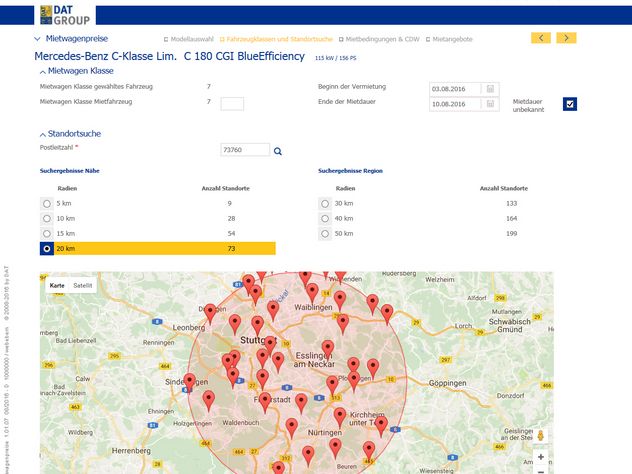632x474 pixels.
Task: Select 10 km radius
Action: tap(47, 218)
